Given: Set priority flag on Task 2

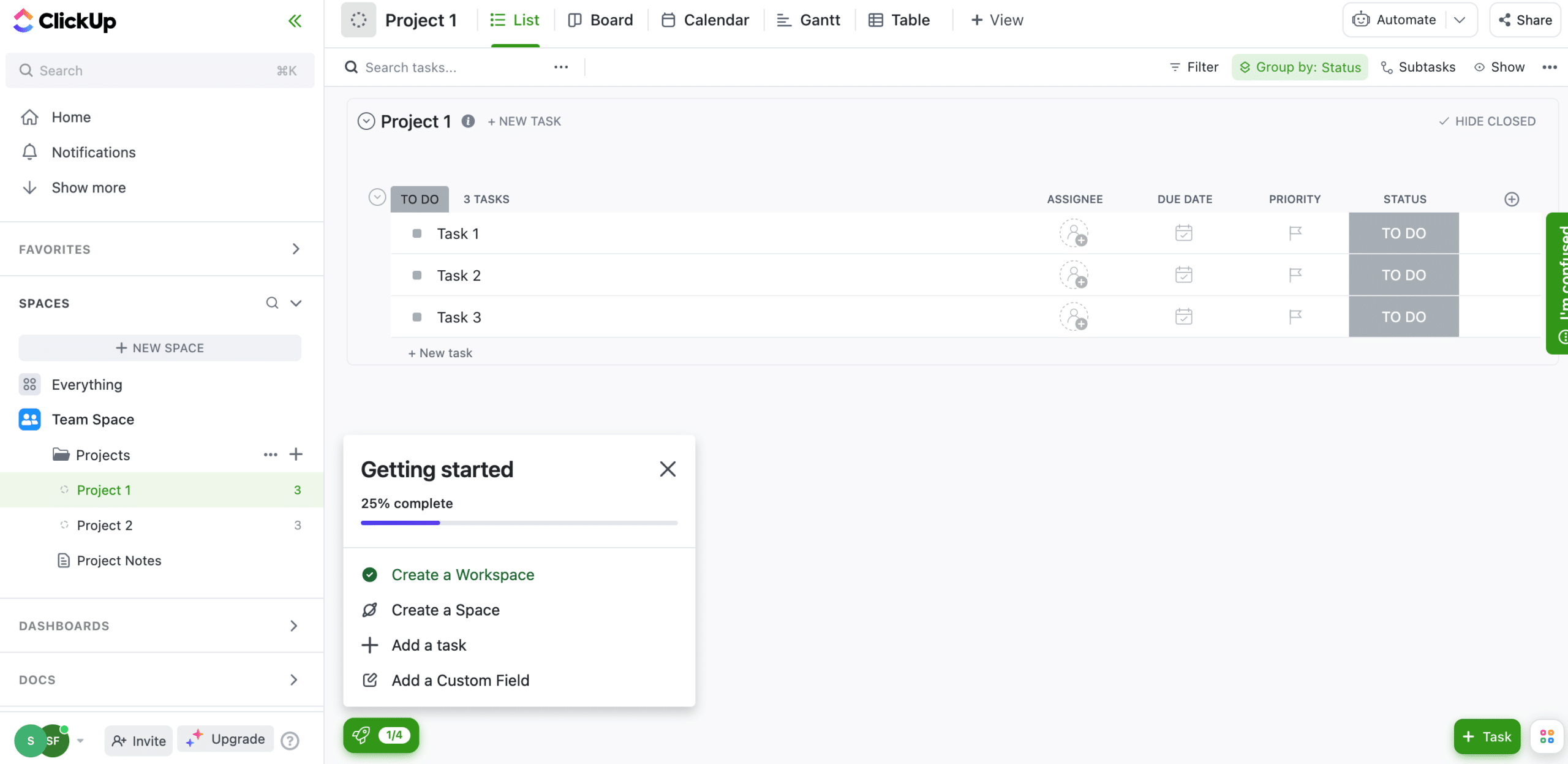Looking at the screenshot, I should pyautogui.click(x=1295, y=274).
